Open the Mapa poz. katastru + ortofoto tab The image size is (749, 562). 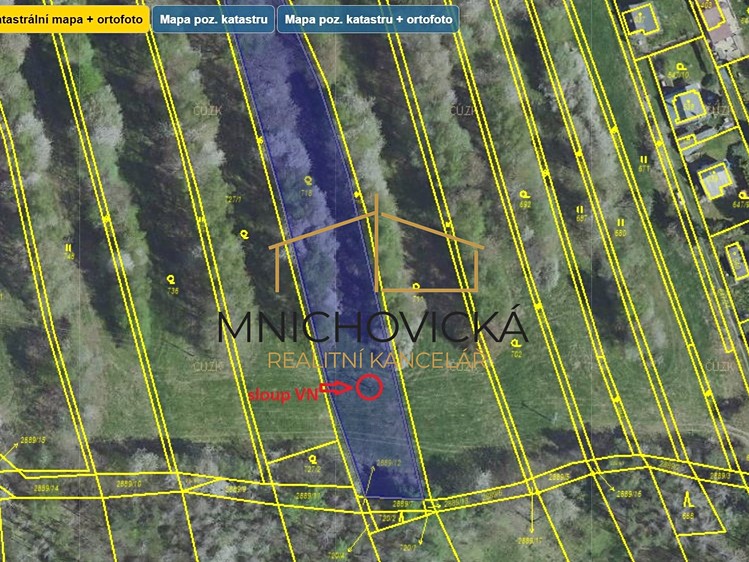coord(368,20)
